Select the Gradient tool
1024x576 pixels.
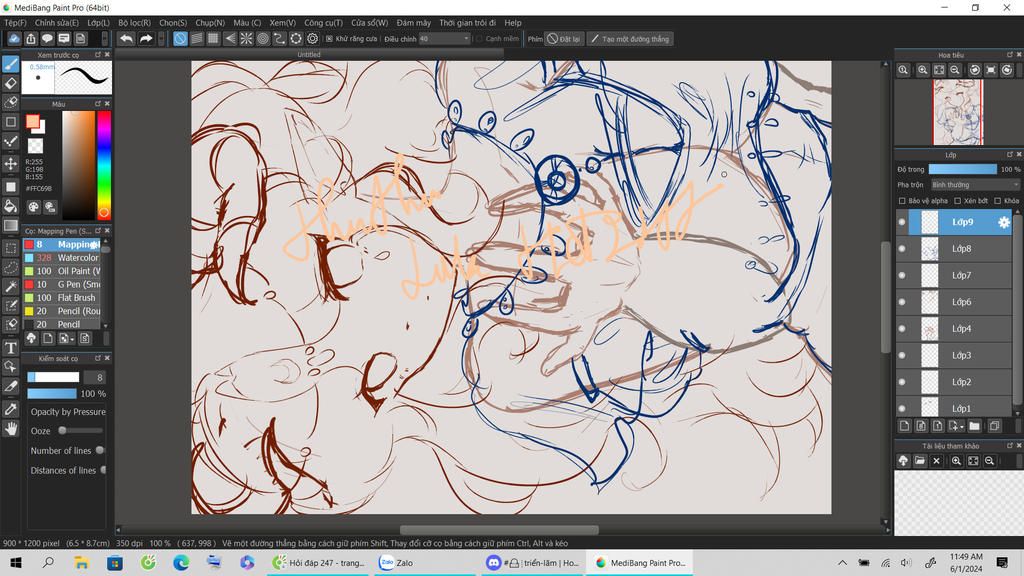10,226
